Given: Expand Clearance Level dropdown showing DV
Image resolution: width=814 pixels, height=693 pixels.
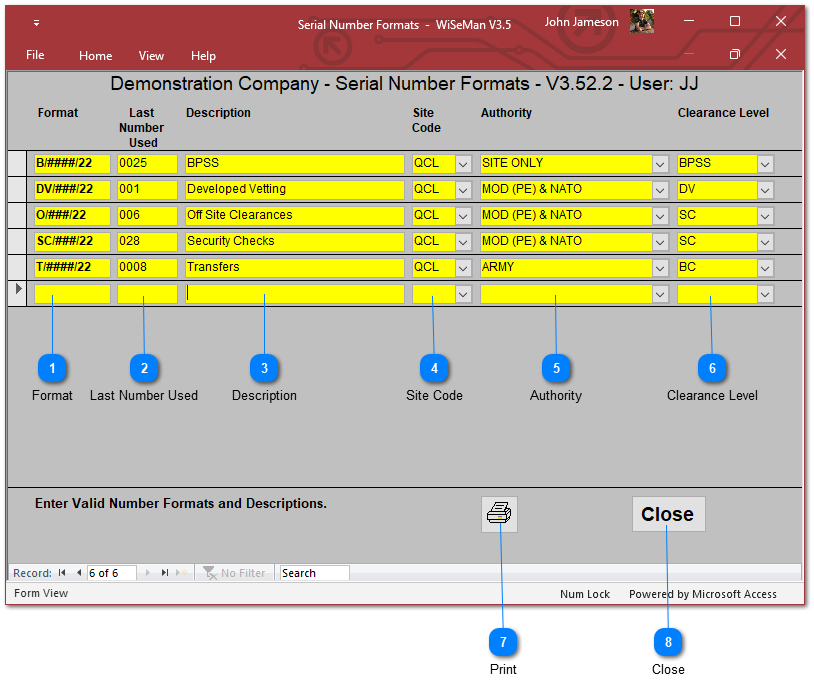Looking at the screenshot, I should click(x=765, y=189).
